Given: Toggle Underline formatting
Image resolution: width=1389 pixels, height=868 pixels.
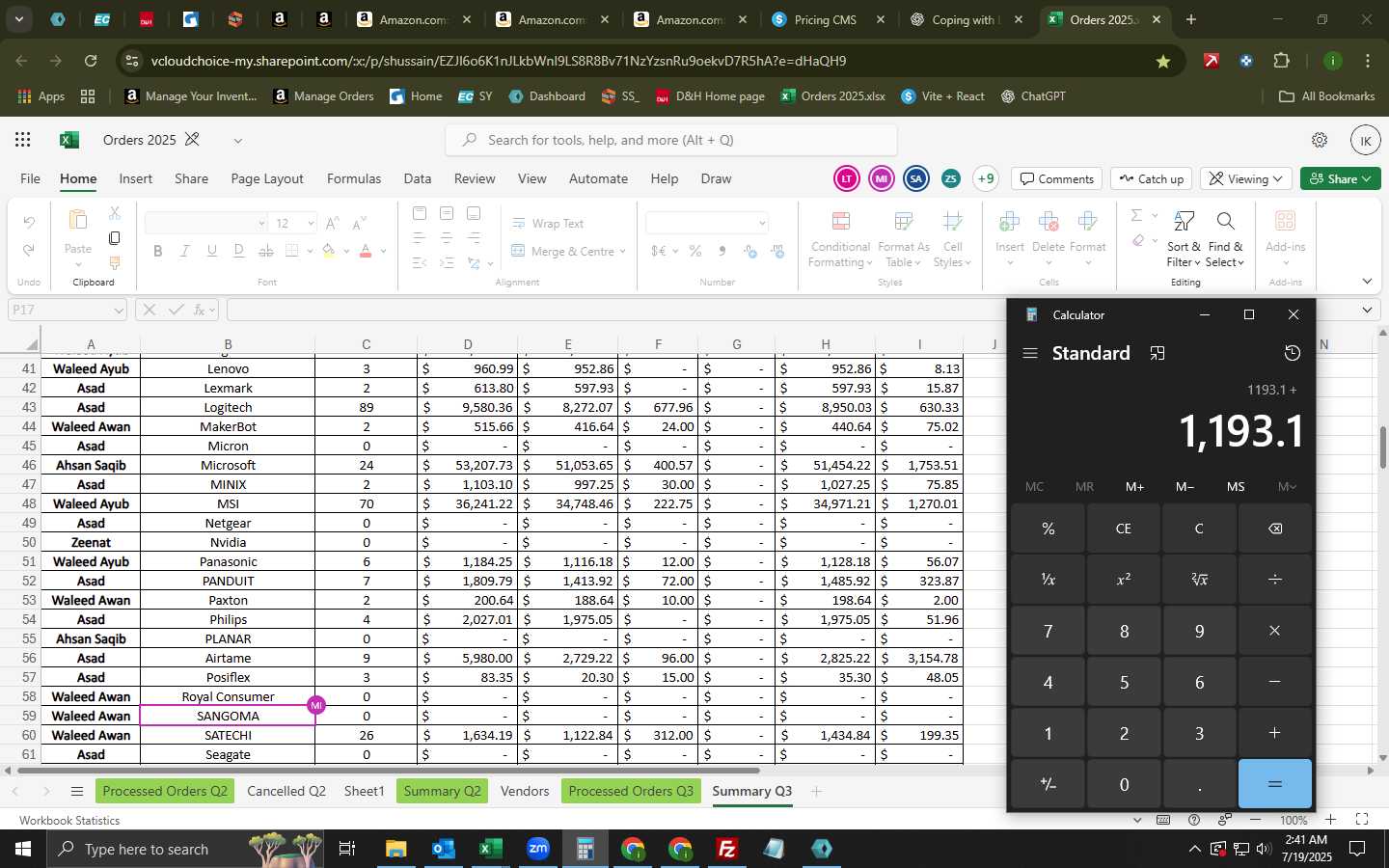Looking at the screenshot, I should pyautogui.click(x=212, y=252).
